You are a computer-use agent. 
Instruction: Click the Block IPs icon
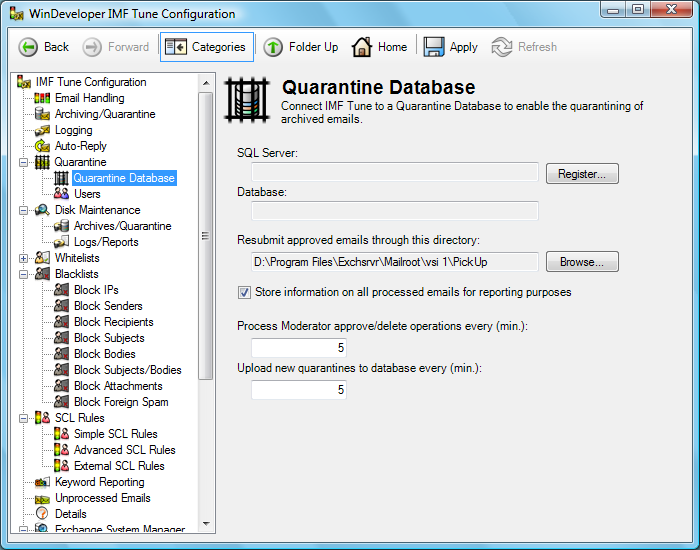click(x=62, y=290)
